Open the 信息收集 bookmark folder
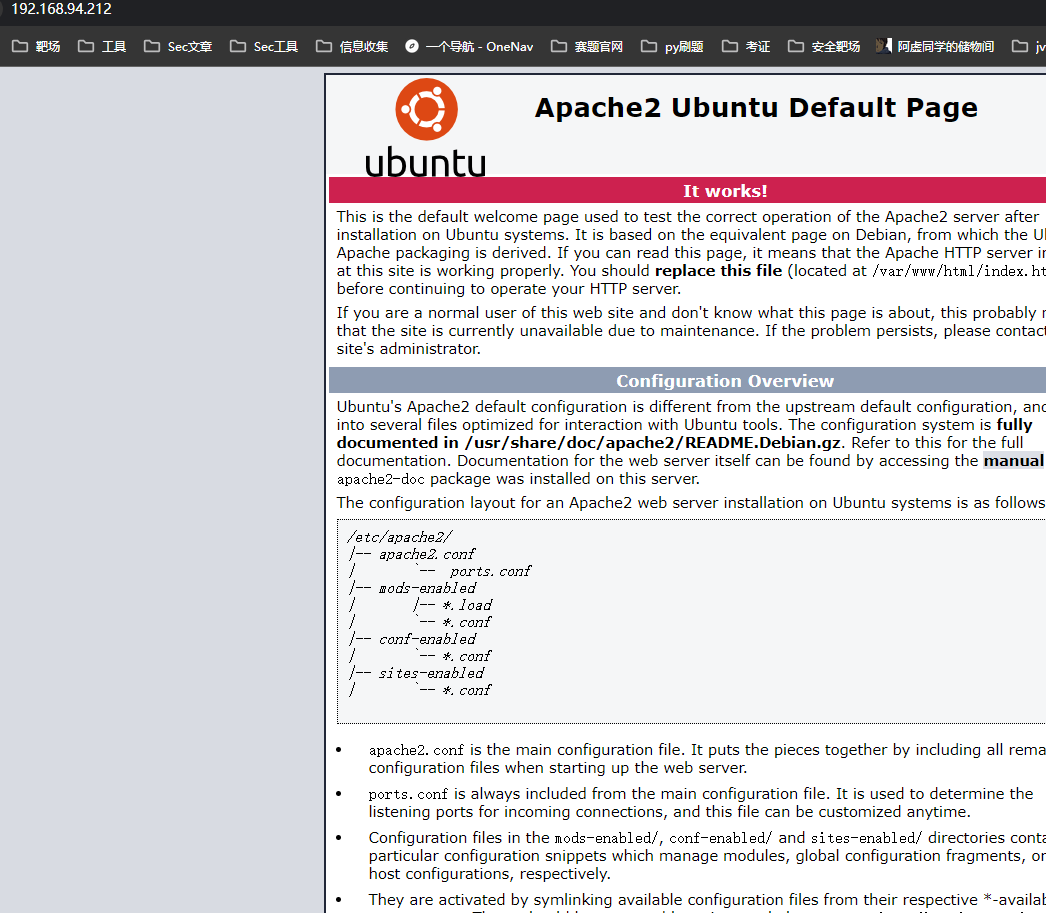Screen dimensions: 1046x913 point(352,46)
